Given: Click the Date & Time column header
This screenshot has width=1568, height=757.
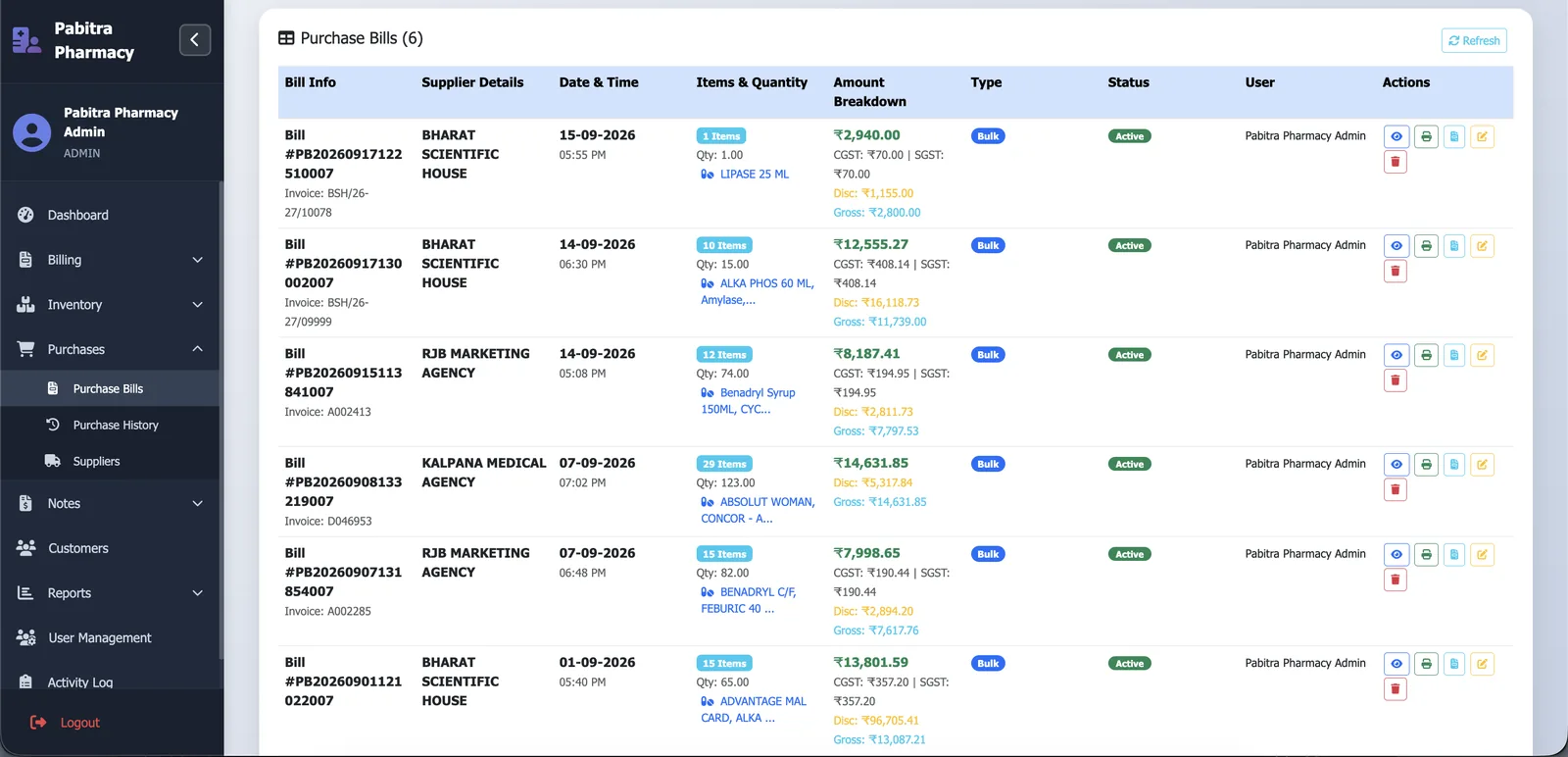Looking at the screenshot, I should click(x=599, y=82).
